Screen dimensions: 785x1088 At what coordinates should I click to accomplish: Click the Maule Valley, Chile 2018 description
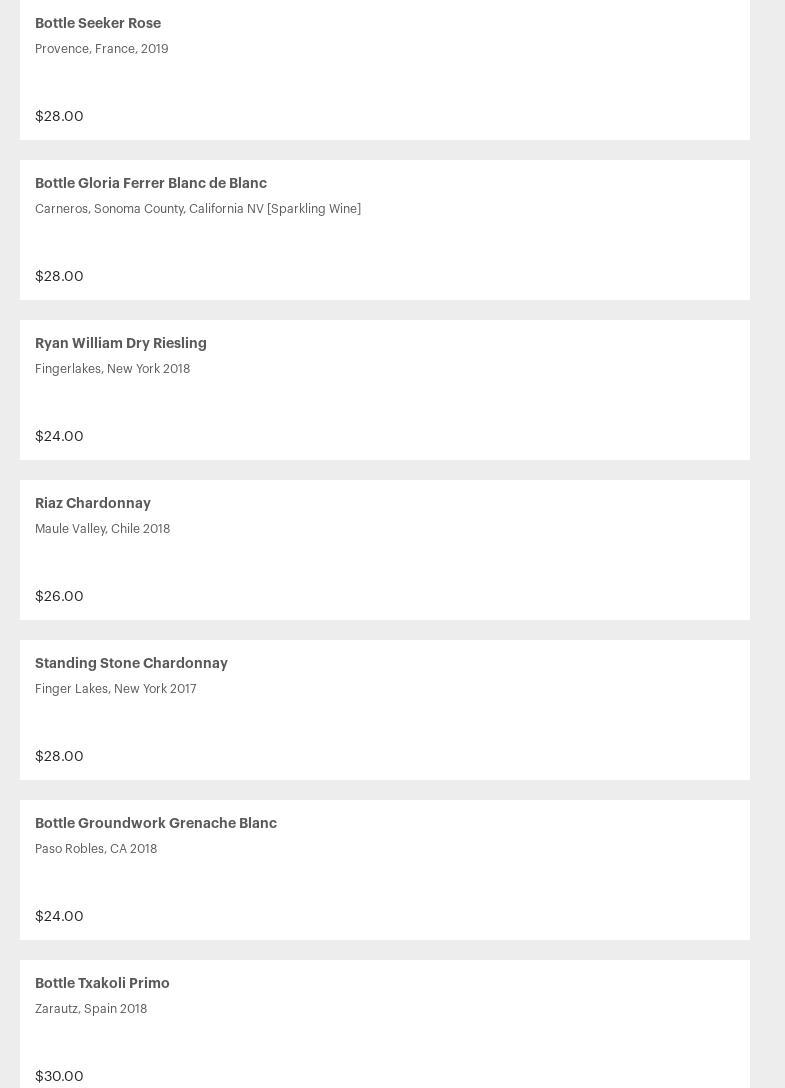pos(102,529)
